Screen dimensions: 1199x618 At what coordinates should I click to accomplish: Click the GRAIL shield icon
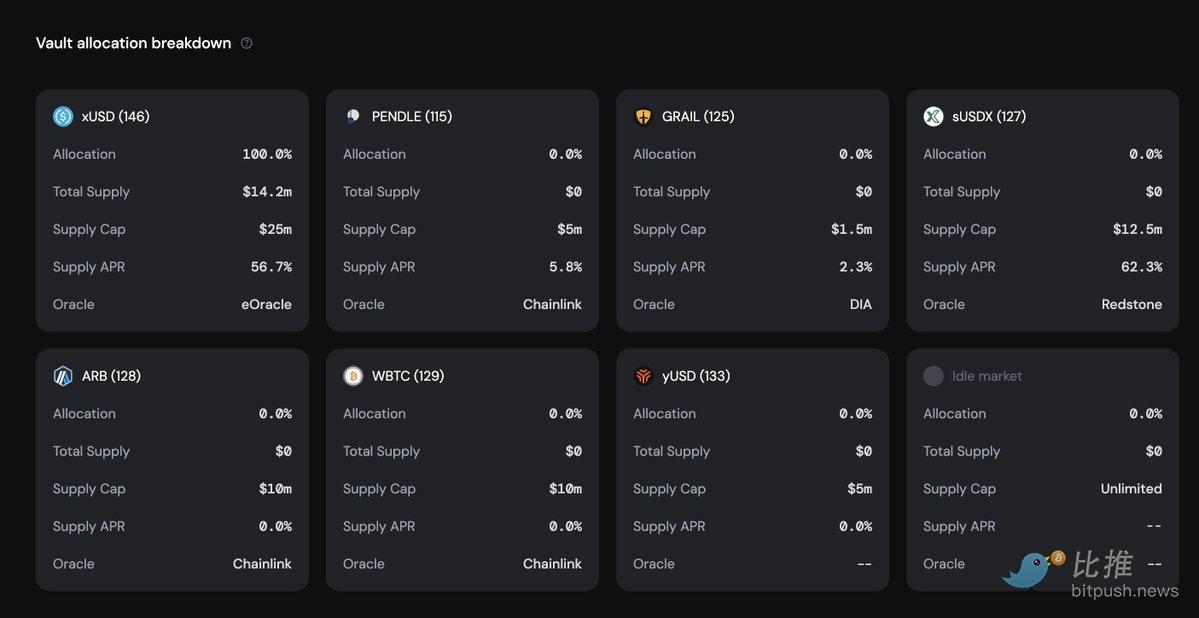[x=643, y=116]
